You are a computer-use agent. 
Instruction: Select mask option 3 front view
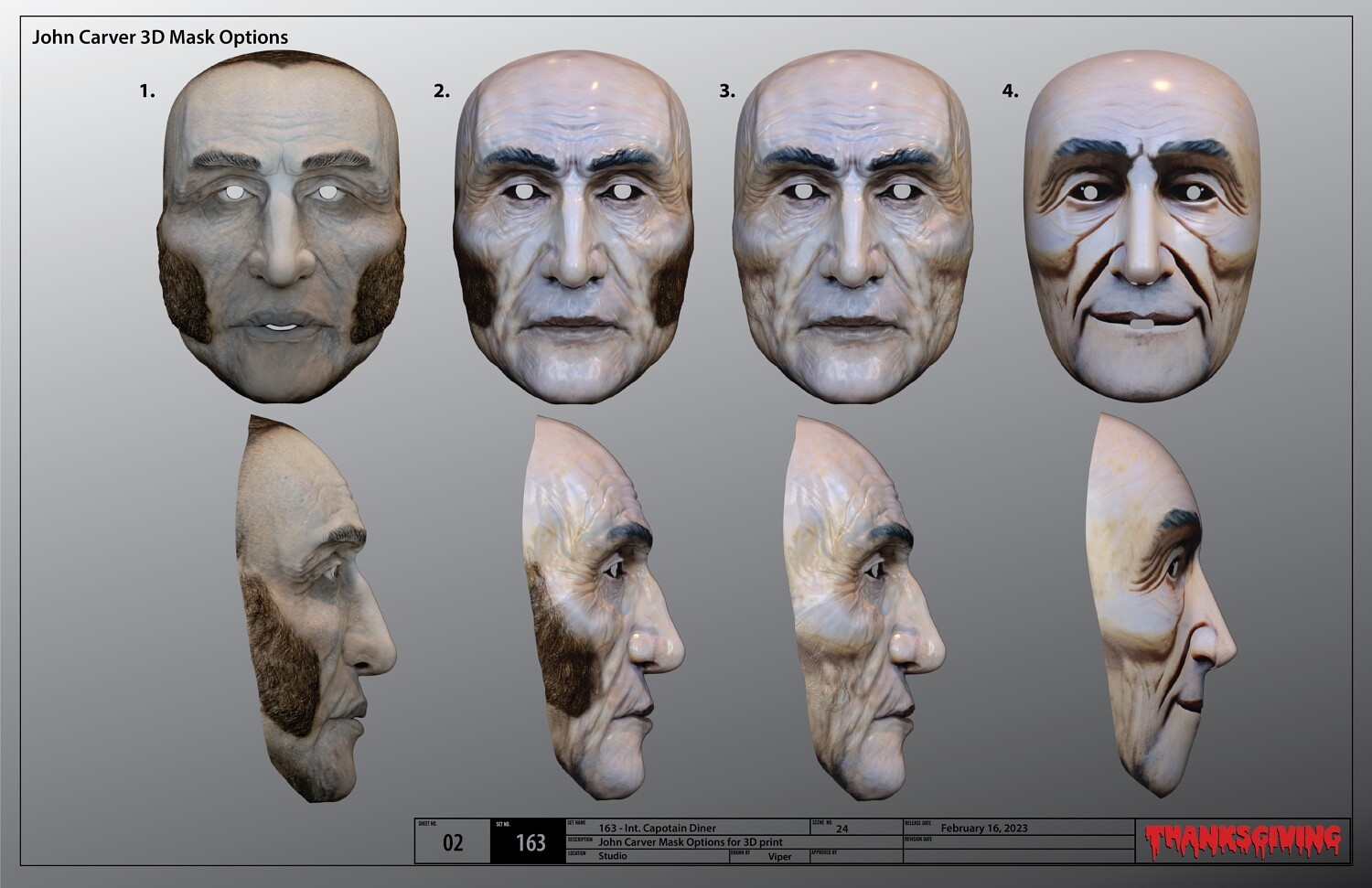click(853, 227)
